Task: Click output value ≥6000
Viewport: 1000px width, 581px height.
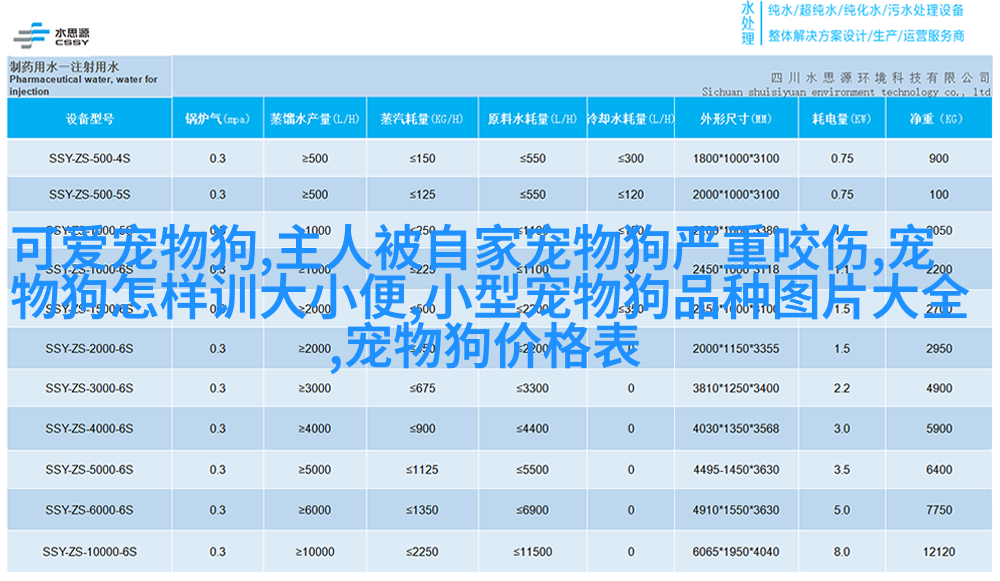Action: tap(315, 510)
